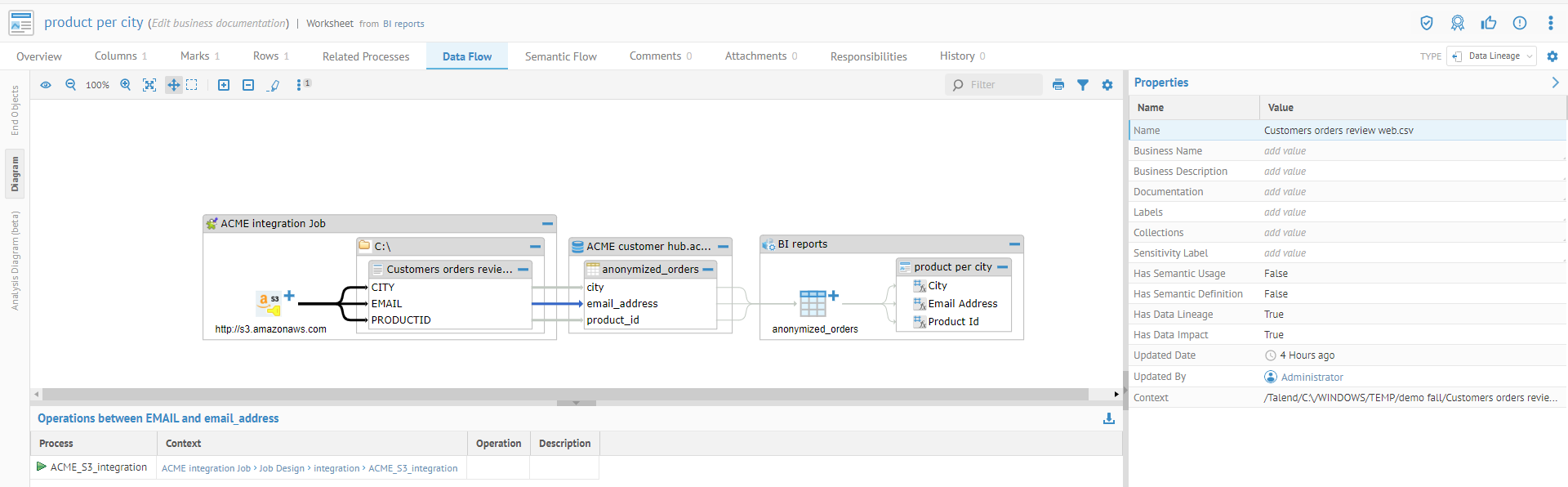Image resolution: width=1568 pixels, height=487 pixels.
Task: Download the operations list
Action: (1109, 418)
